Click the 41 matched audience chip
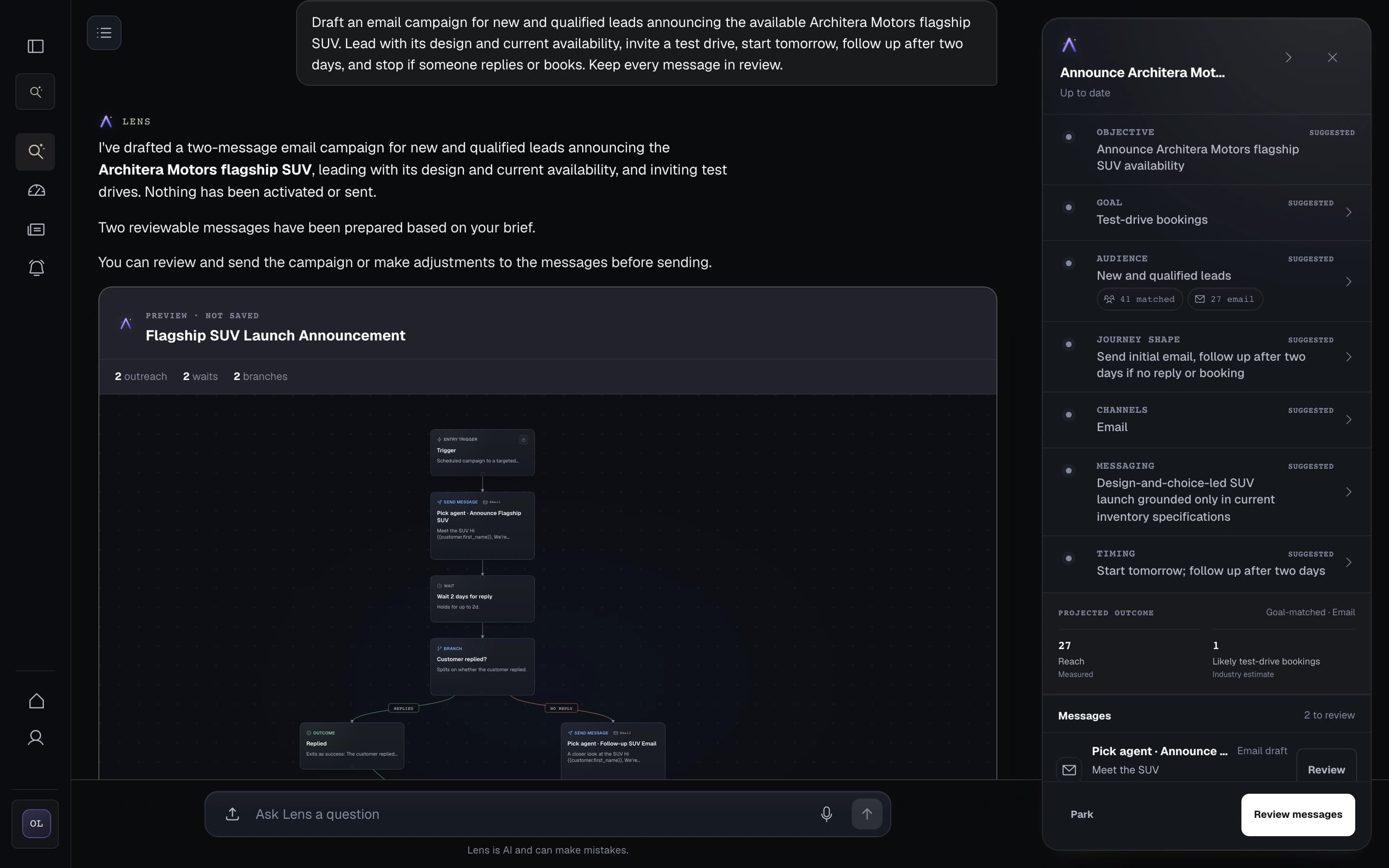 pos(1139,299)
